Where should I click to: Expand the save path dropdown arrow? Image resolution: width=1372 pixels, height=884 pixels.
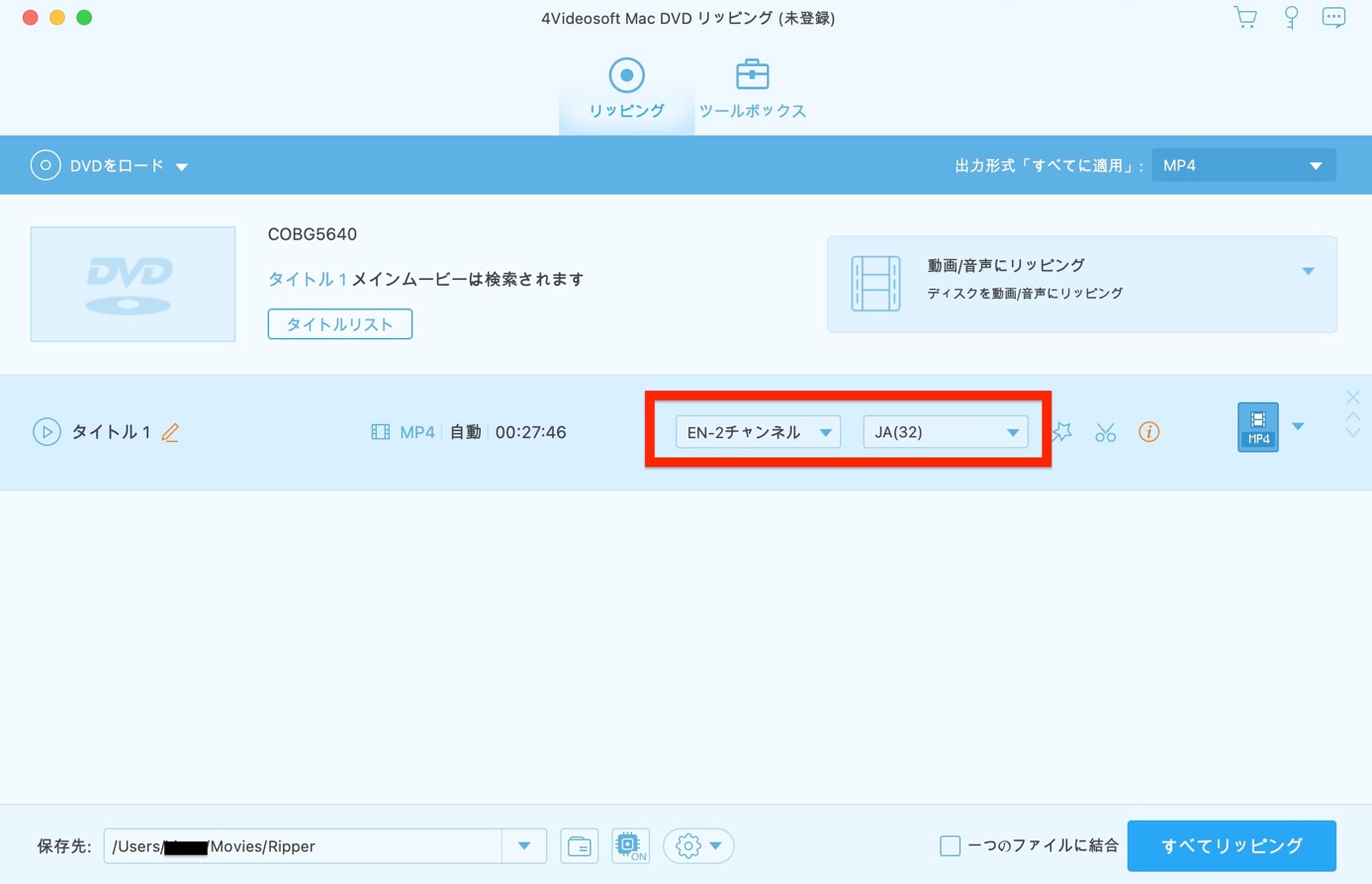[524, 846]
